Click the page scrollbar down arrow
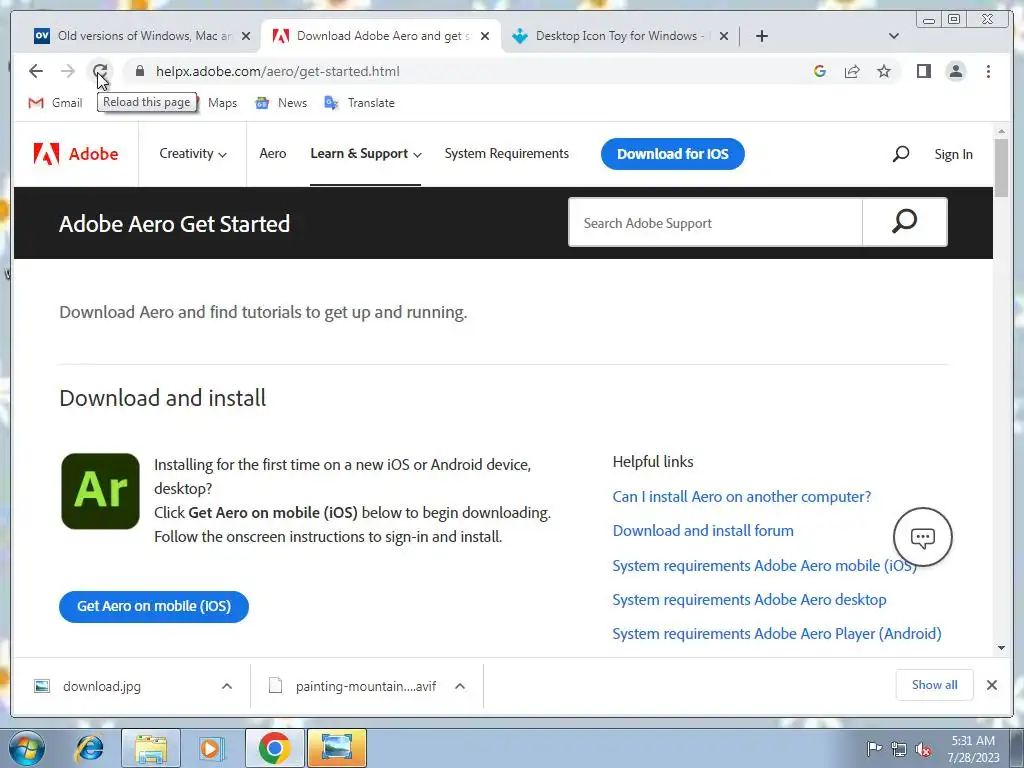Viewport: 1024px width, 768px height. [x=1001, y=648]
